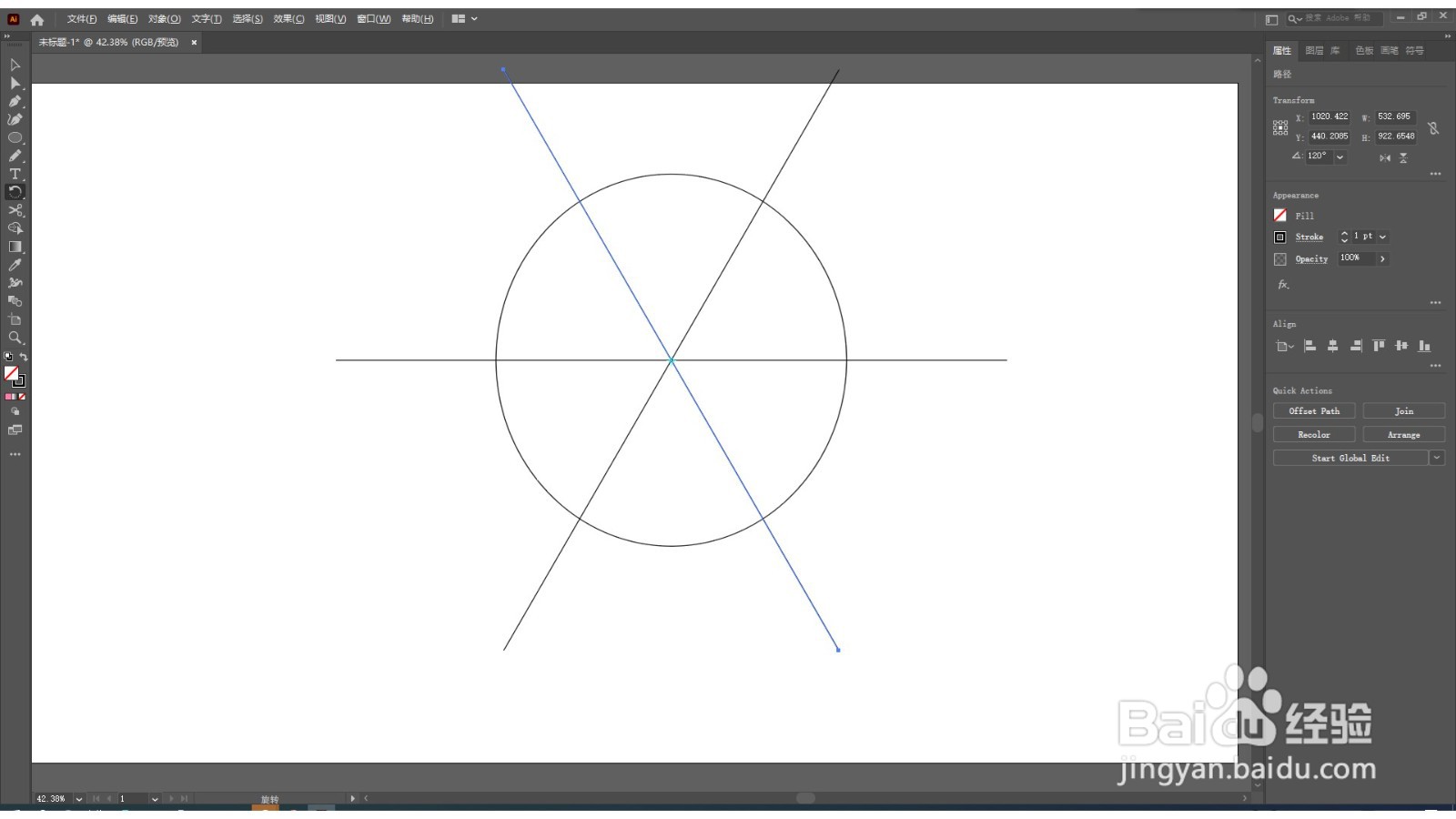Select the Zoom tool
1456x819 pixels.
pyautogui.click(x=15, y=338)
